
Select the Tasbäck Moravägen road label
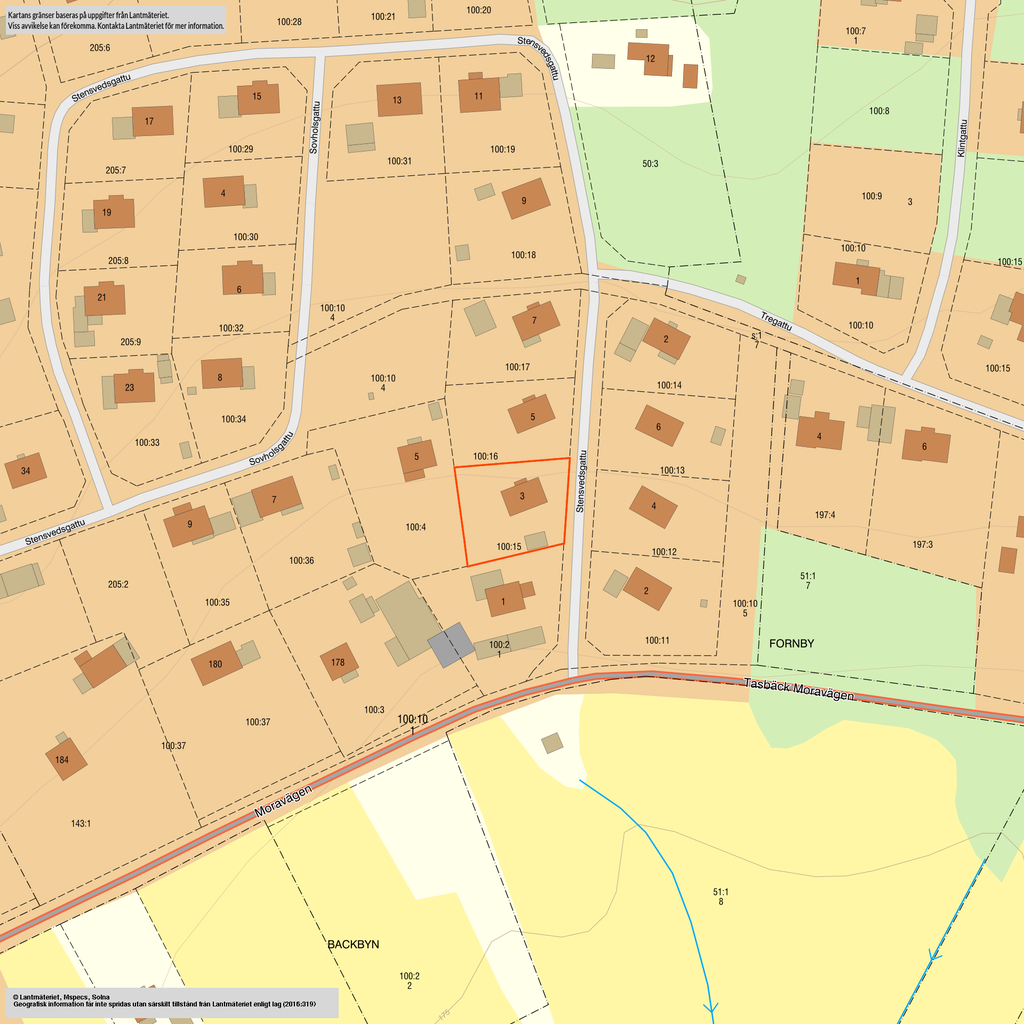tap(800, 688)
